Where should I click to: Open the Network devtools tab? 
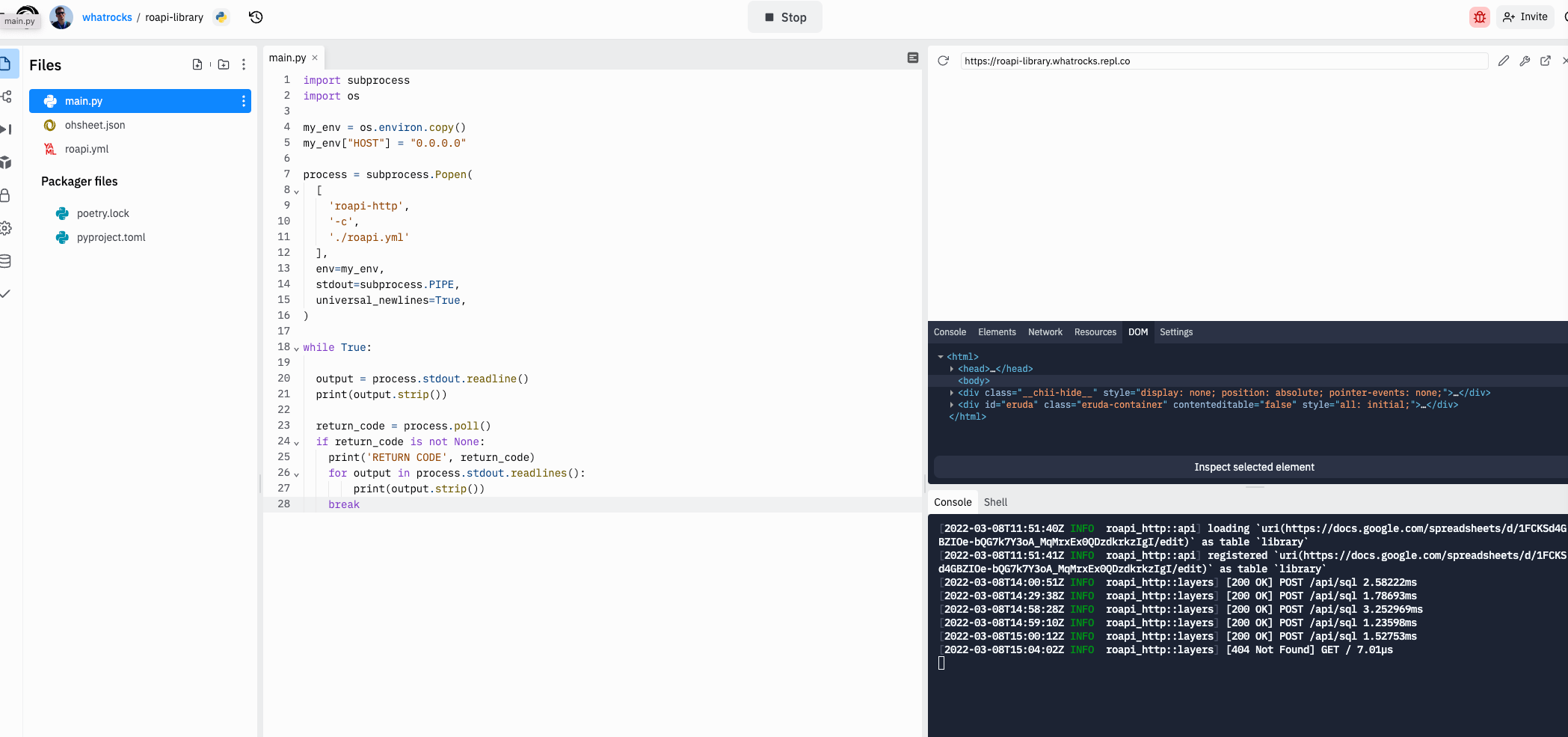pos(1045,332)
